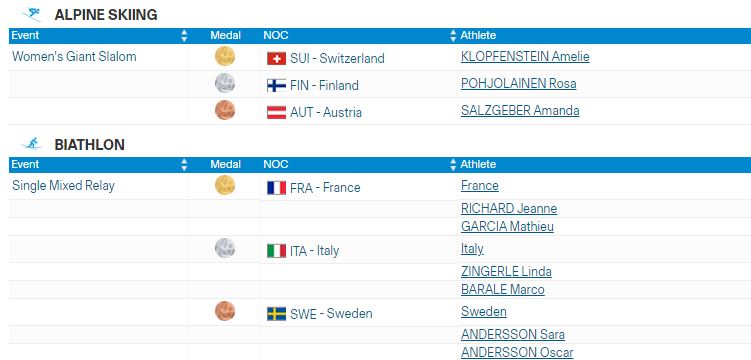Click Finland's silver medal icon
751x360 pixels.
pyautogui.click(x=225, y=83)
